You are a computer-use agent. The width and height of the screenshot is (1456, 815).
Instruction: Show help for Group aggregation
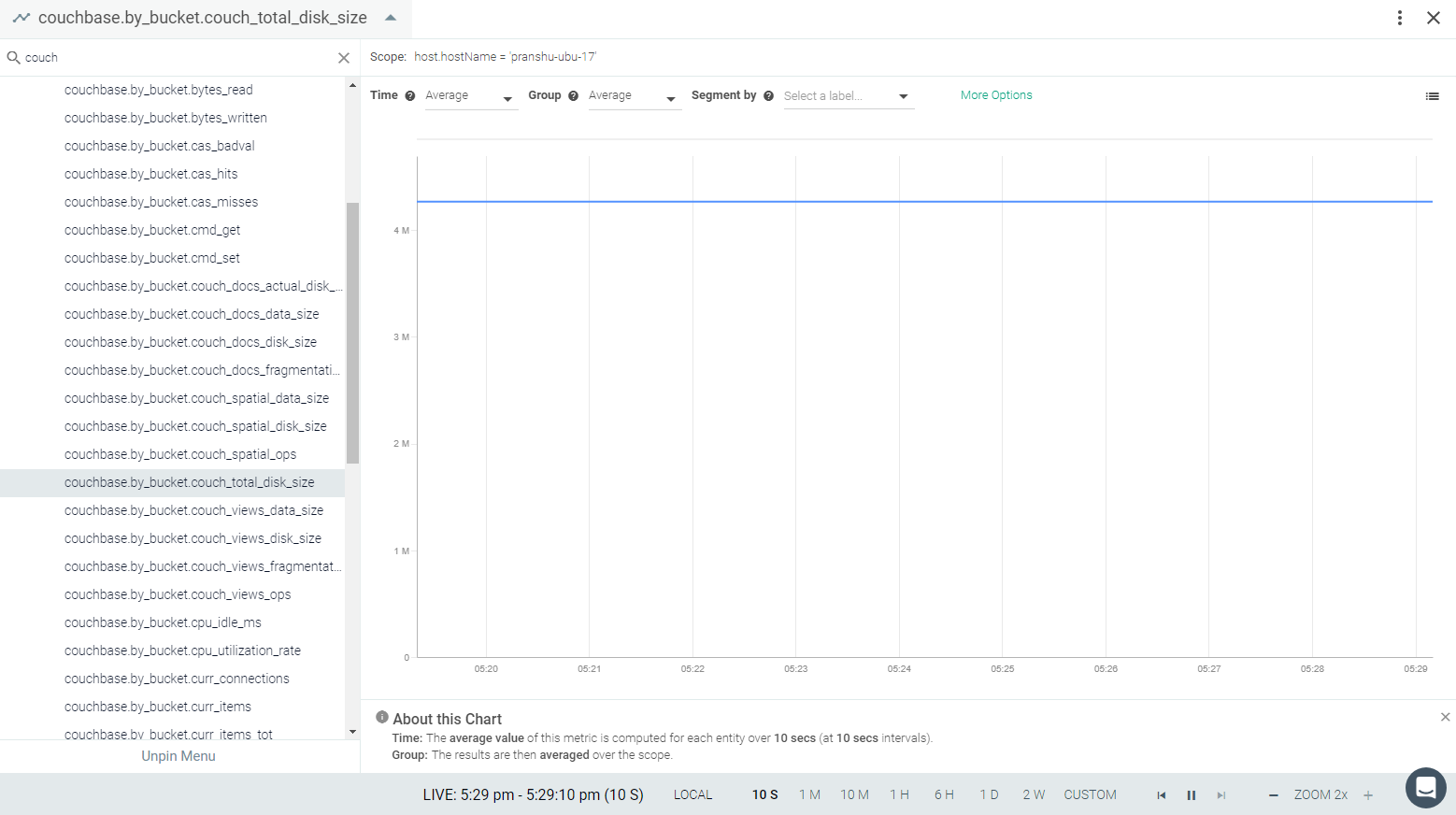[x=574, y=95]
